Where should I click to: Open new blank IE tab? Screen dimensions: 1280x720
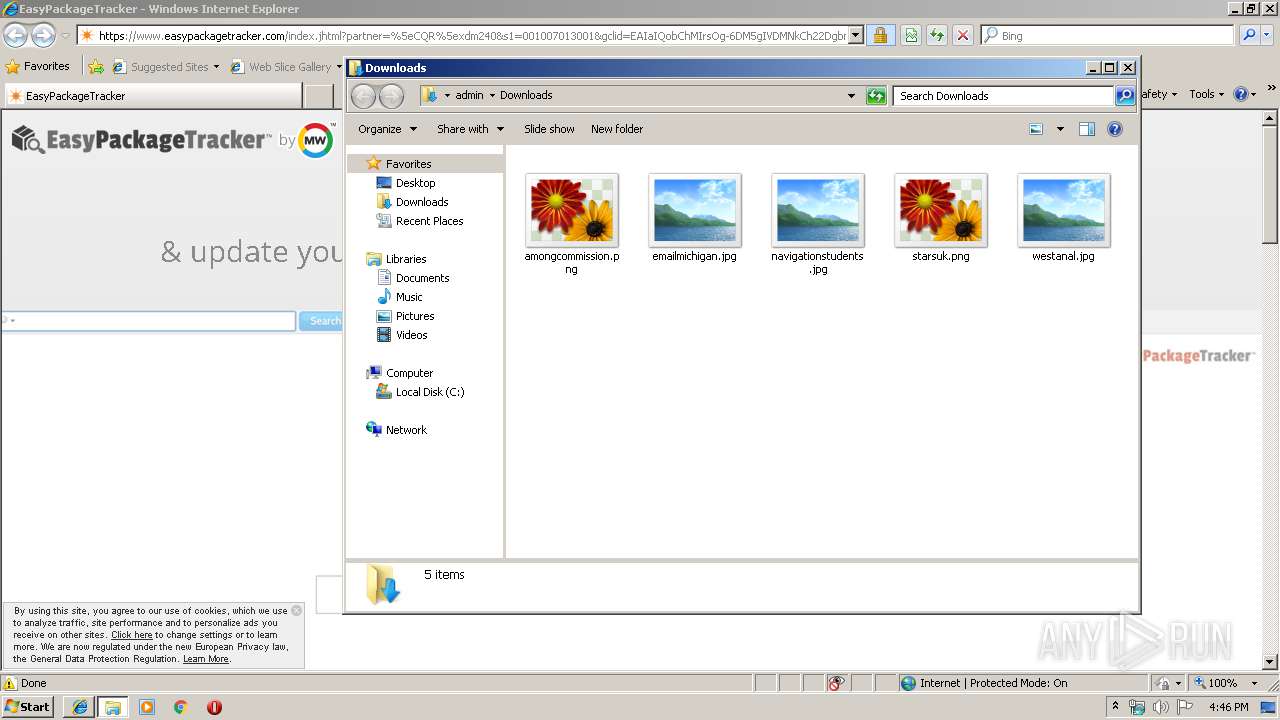tap(319, 96)
